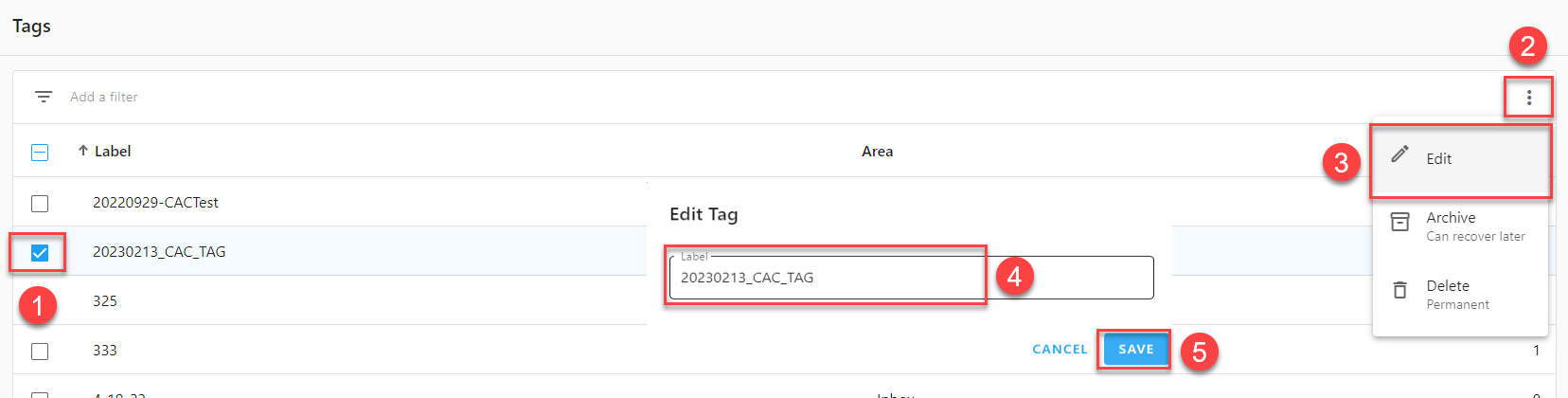The width and height of the screenshot is (1568, 398).
Task: Check the 20220929-CACTest row checkbox
Action: click(40, 203)
